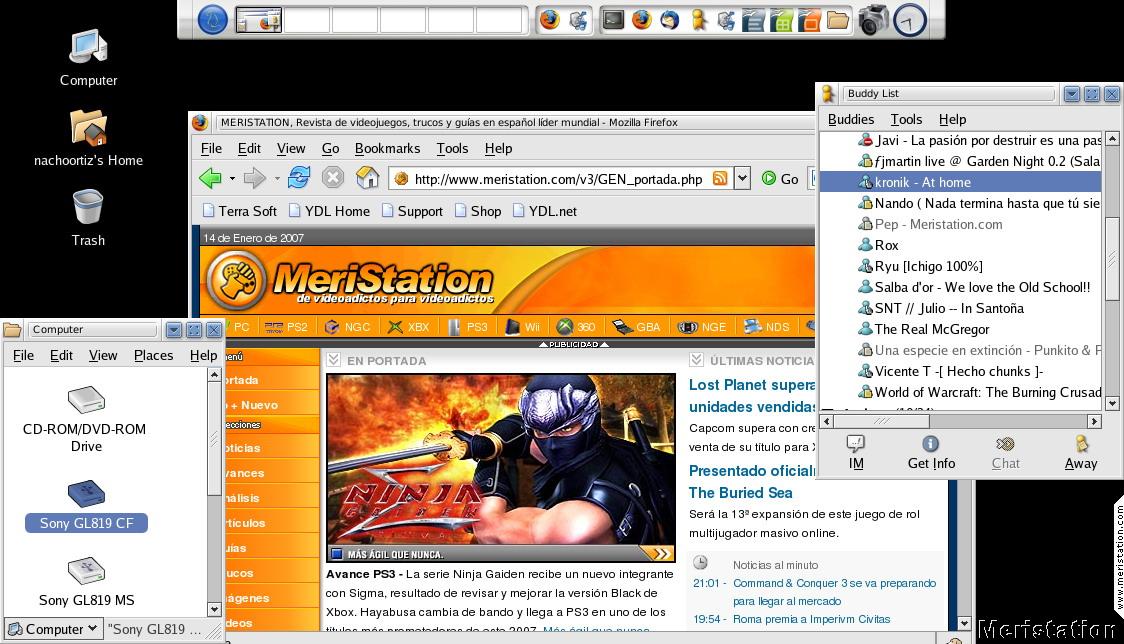Launch the terminal from the top panel
Viewport: 1124px width, 644px height.
(614, 19)
